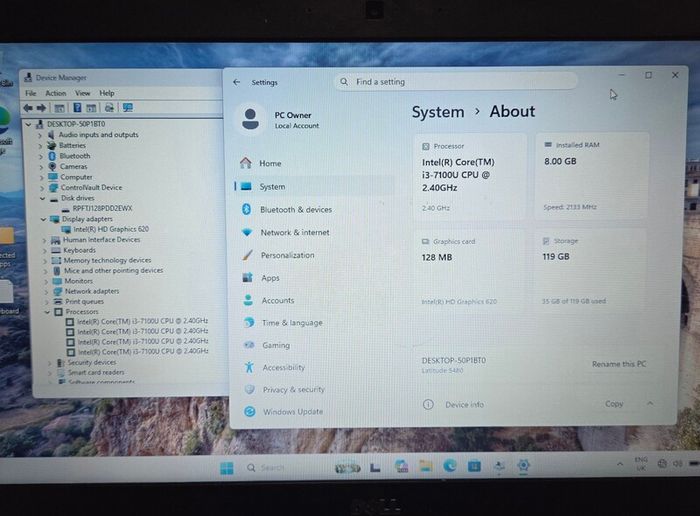The width and height of the screenshot is (700, 516).
Task: Click the Settings back arrow
Action: (237, 82)
